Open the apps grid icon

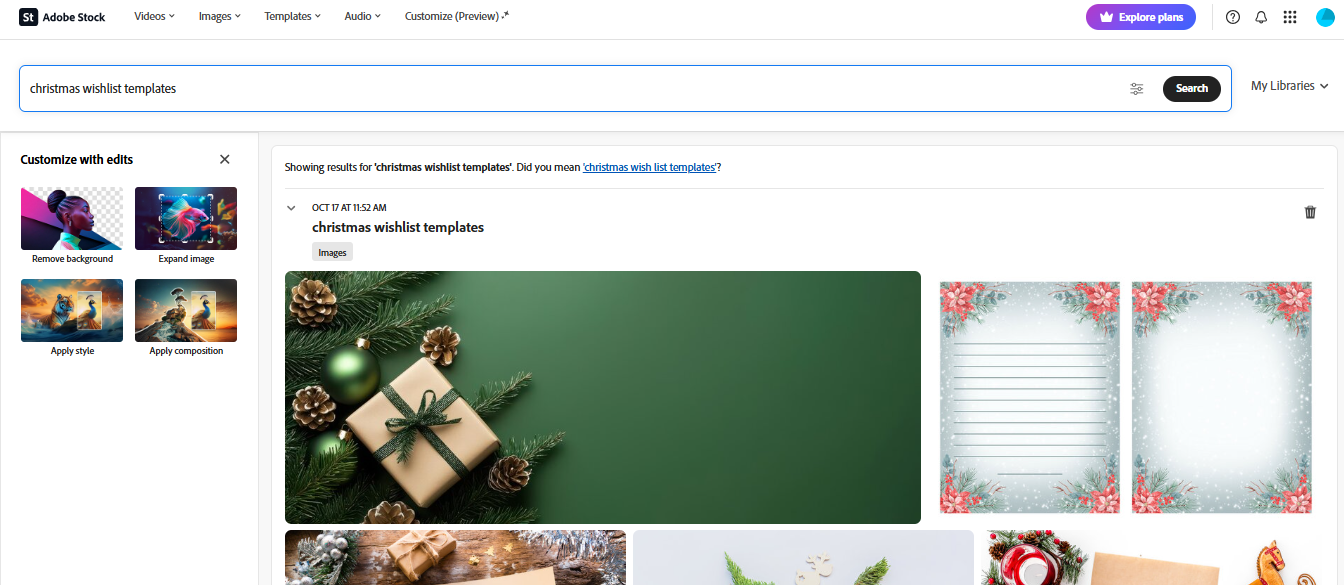click(x=1290, y=17)
